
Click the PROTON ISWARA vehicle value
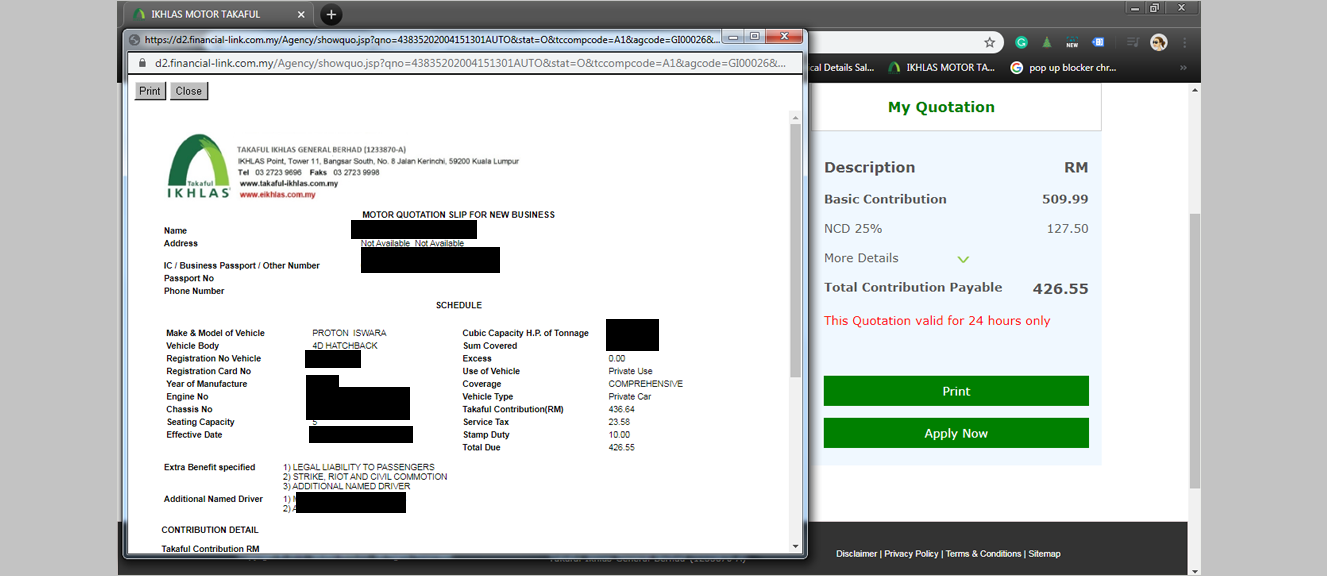pos(349,333)
